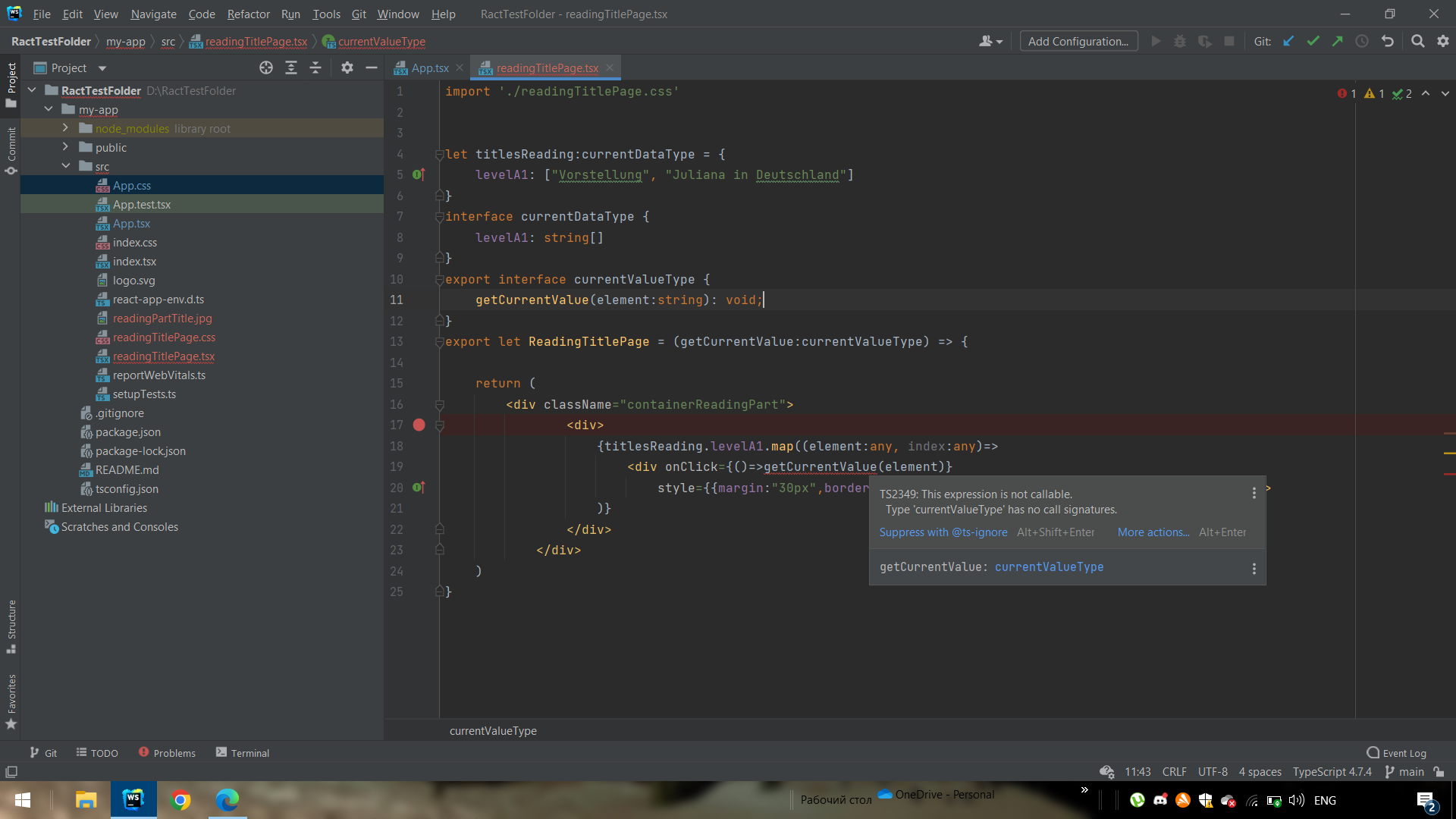Select opened file locate target icon
The width and height of the screenshot is (1456, 819).
[266, 67]
